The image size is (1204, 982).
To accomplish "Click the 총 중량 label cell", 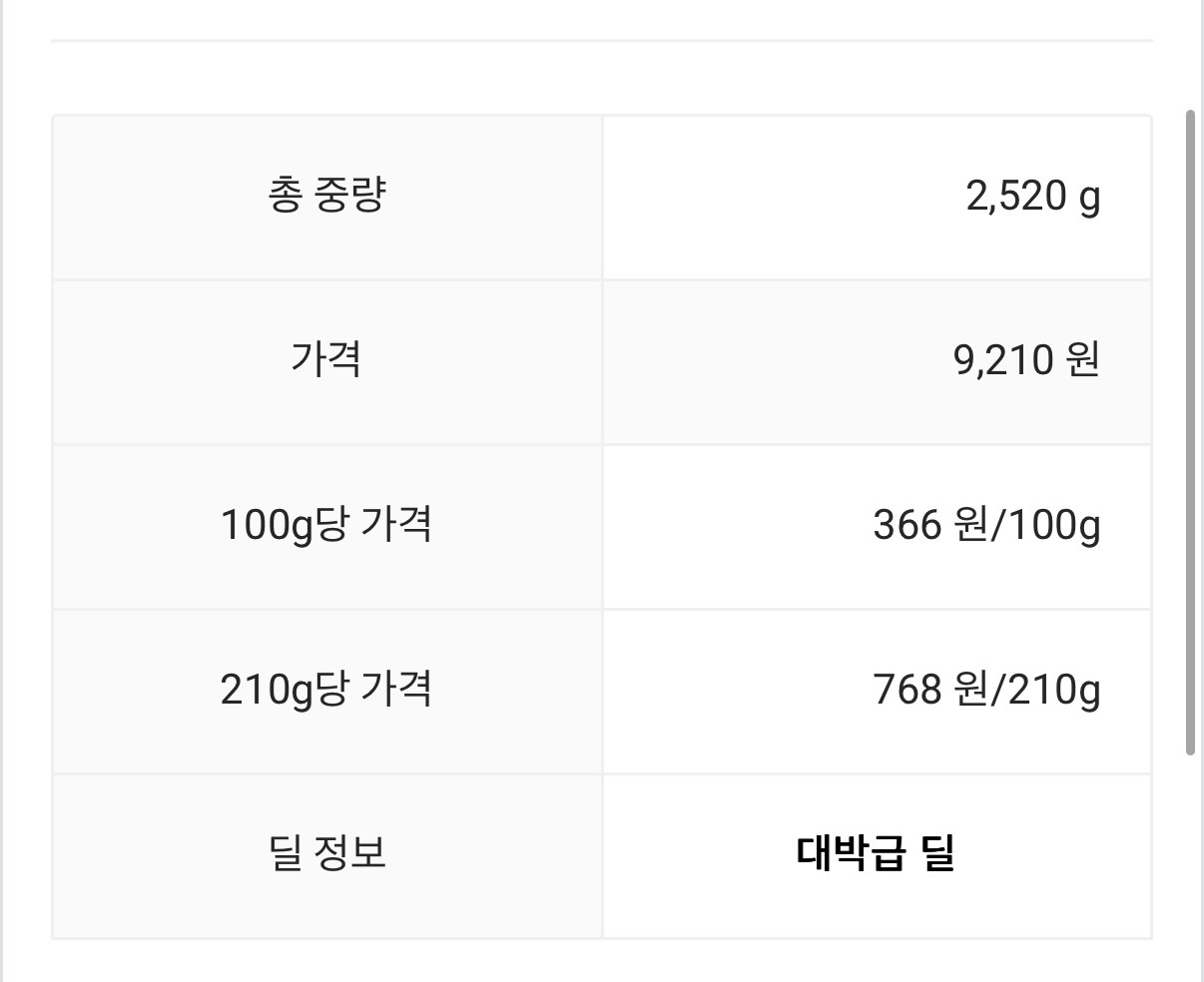I will click(326, 198).
